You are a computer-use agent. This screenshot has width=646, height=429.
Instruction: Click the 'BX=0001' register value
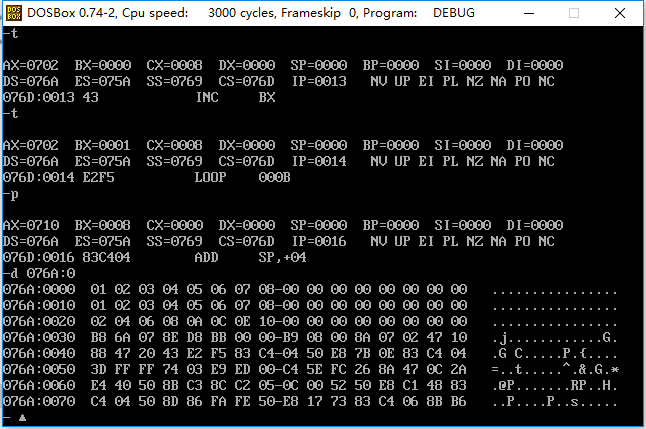pos(103,145)
